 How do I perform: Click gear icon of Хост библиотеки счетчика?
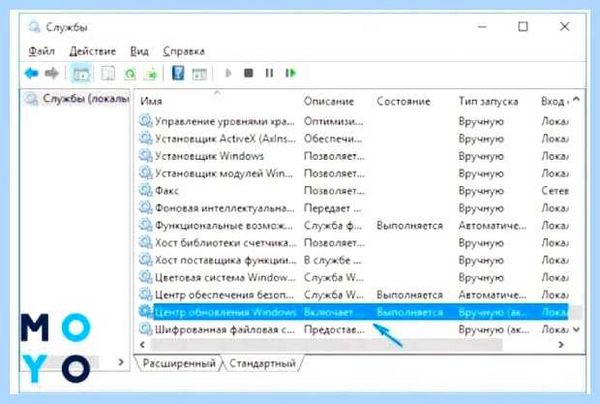tap(145, 242)
